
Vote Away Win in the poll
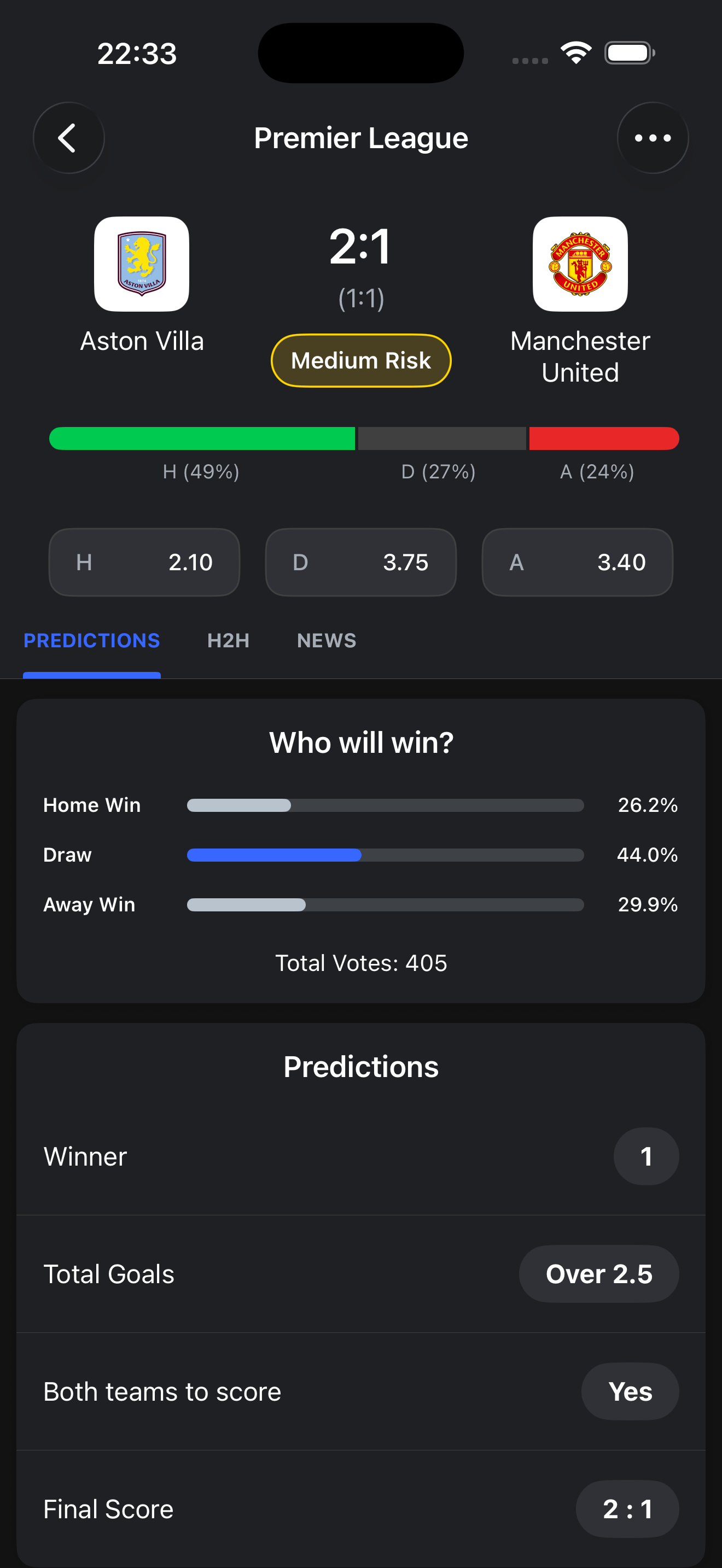(385, 905)
